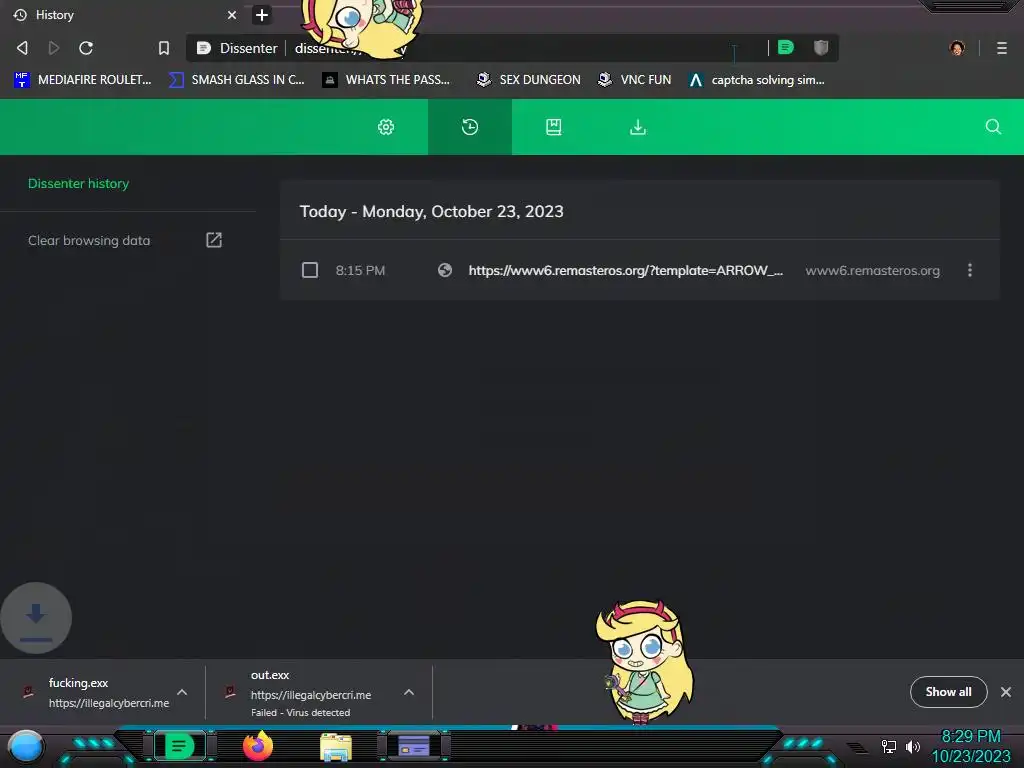The image size is (1024, 768).
Task: Open the www6.remasteros.org history link
Action: [x=626, y=270]
